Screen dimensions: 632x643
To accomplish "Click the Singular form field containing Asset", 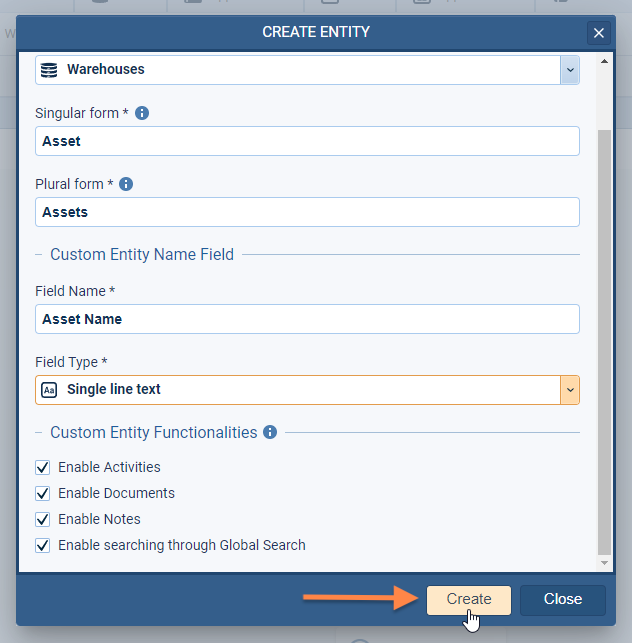I will tap(307, 141).
